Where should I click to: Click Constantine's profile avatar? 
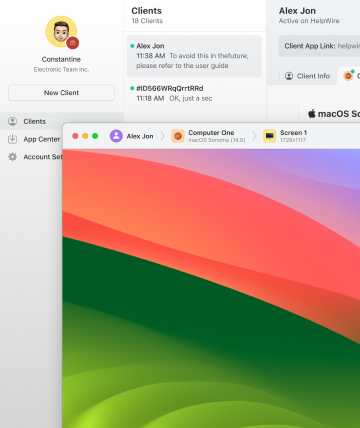tap(61, 32)
